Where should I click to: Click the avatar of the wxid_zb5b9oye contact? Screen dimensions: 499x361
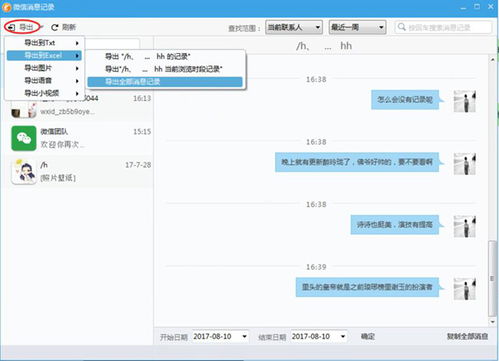click(x=24, y=109)
